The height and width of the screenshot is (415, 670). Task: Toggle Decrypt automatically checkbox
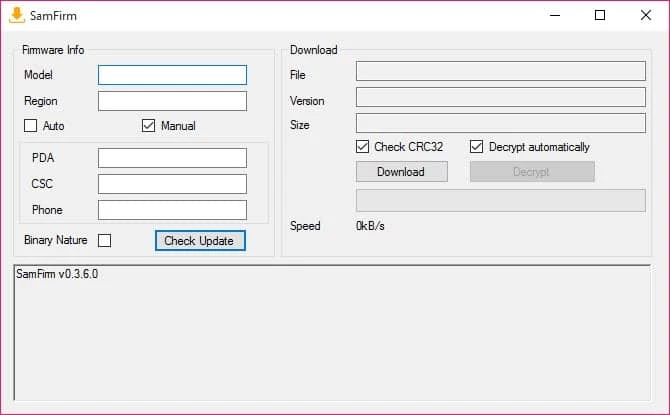click(x=477, y=147)
